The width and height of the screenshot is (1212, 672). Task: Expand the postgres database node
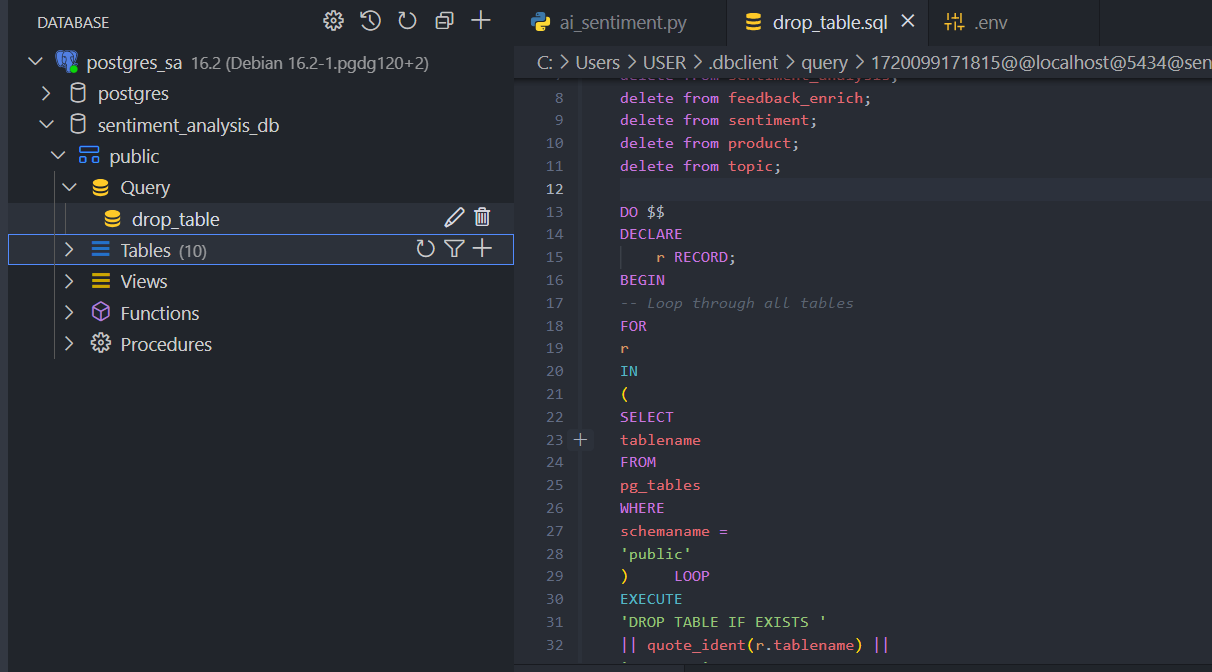pos(46,94)
